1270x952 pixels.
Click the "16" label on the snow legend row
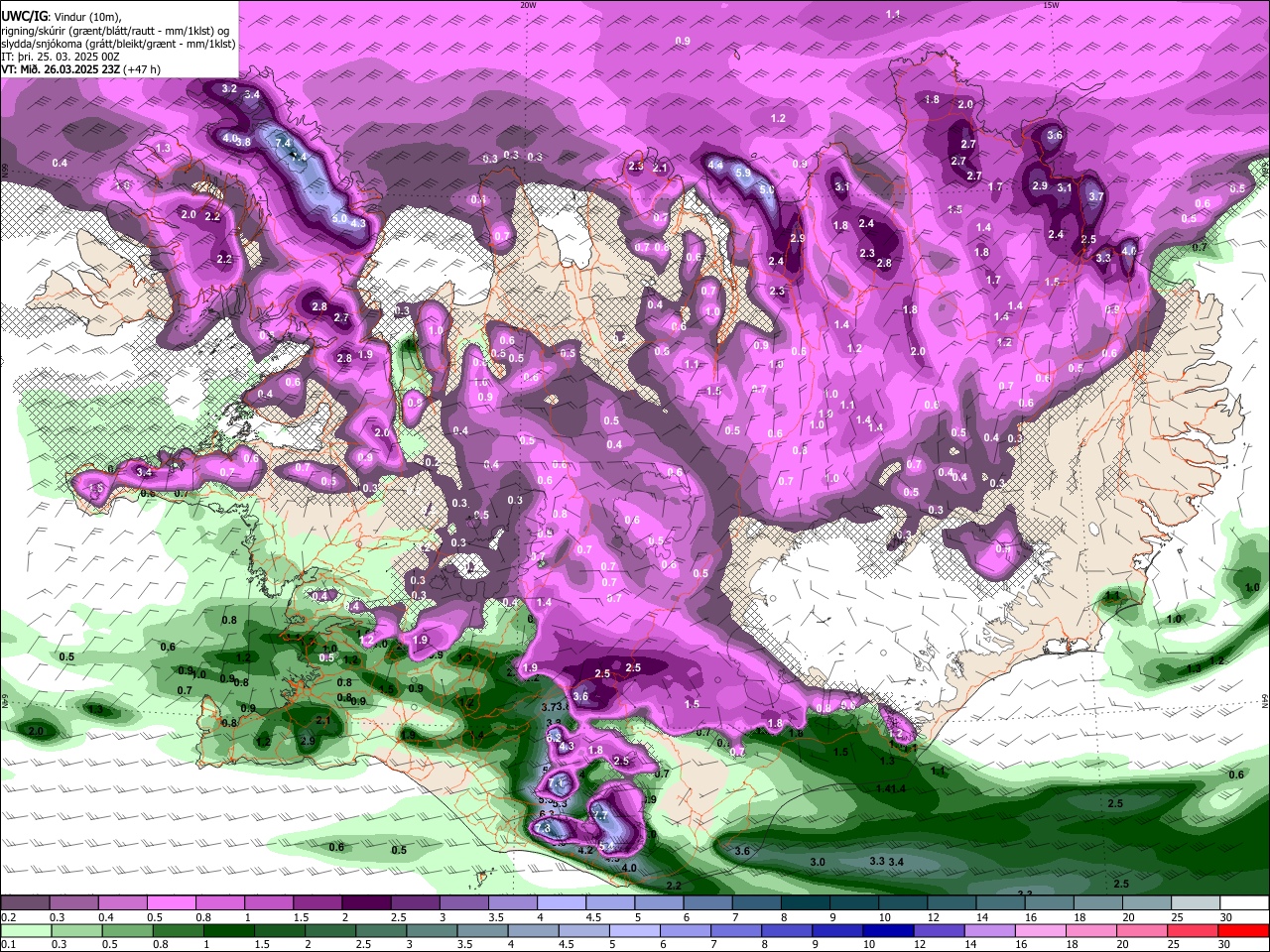tap(1032, 917)
